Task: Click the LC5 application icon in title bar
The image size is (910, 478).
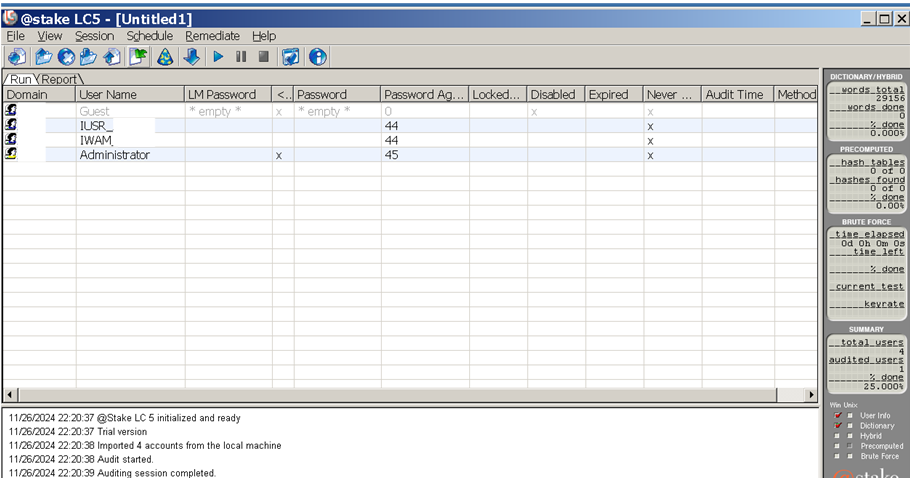Action: 10,18
